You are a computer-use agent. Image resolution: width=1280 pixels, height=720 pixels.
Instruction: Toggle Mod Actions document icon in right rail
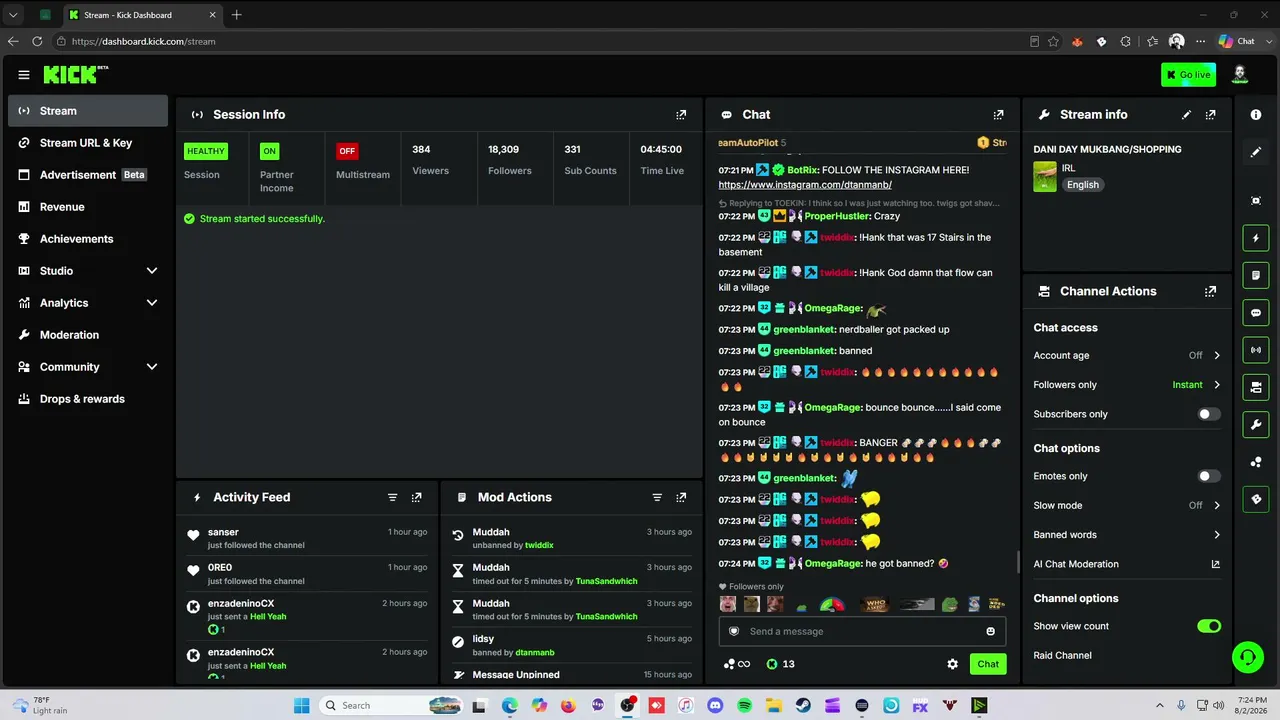tap(1256, 275)
